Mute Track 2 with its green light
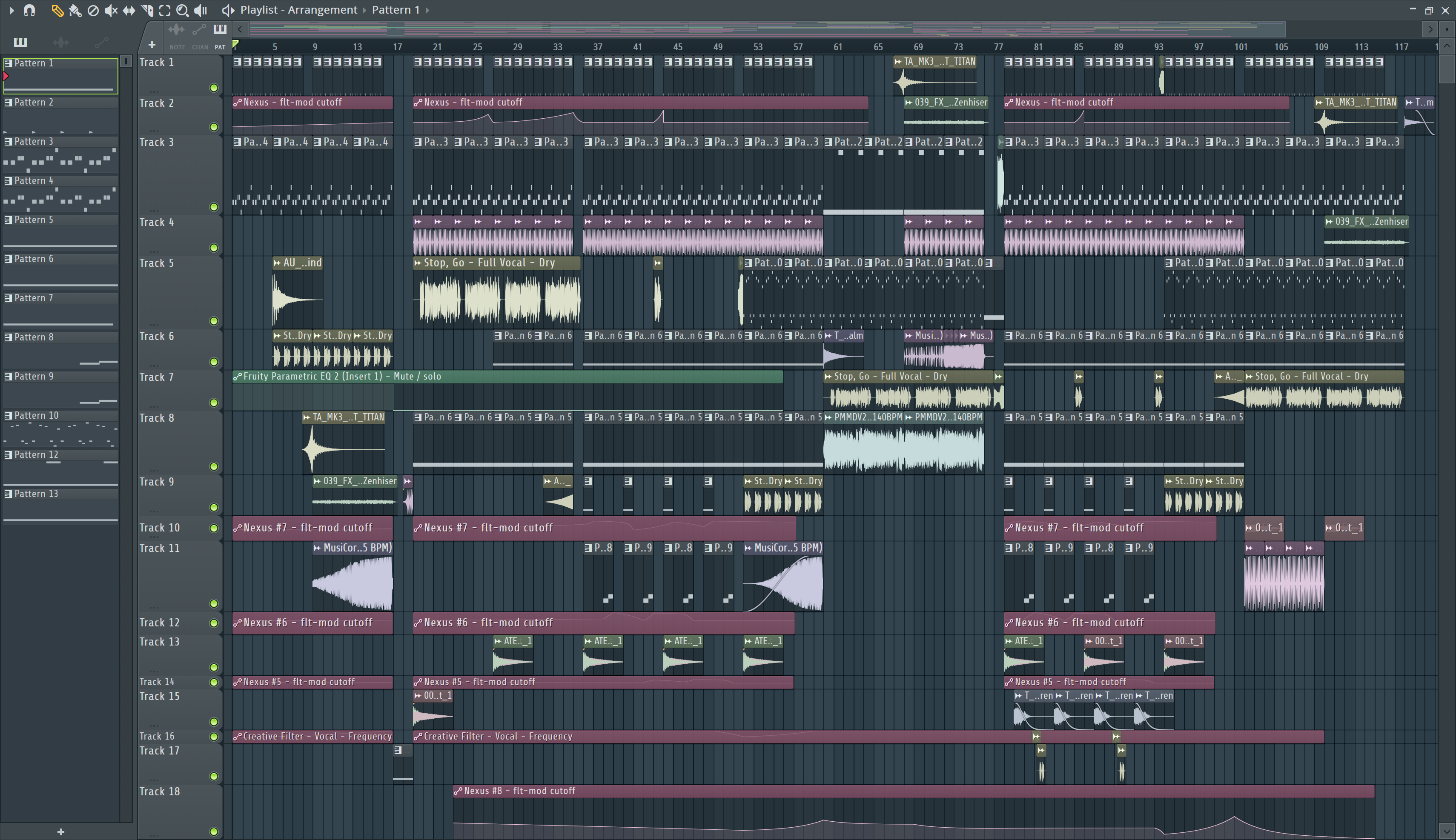 (x=214, y=127)
